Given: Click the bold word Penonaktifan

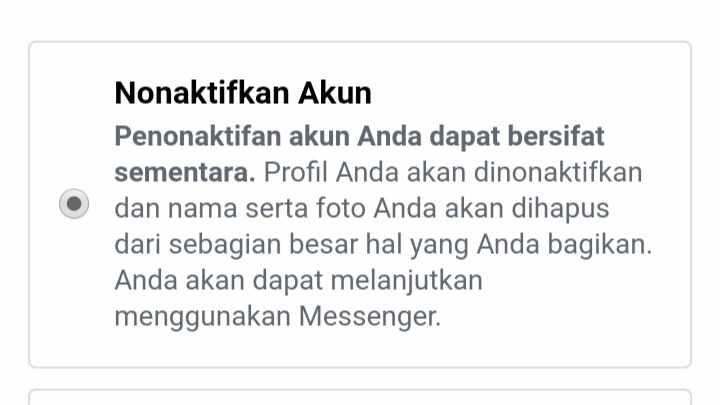Looking at the screenshot, I should [x=197, y=136].
